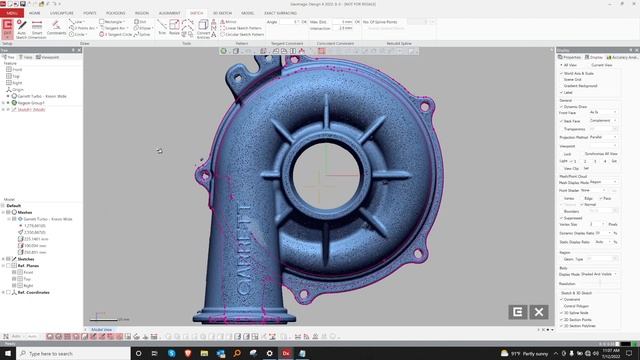The width and height of the screenshot is (640, 360).
Task: Select the 3 Tangent Circle tool
Action: click(116, 35)
